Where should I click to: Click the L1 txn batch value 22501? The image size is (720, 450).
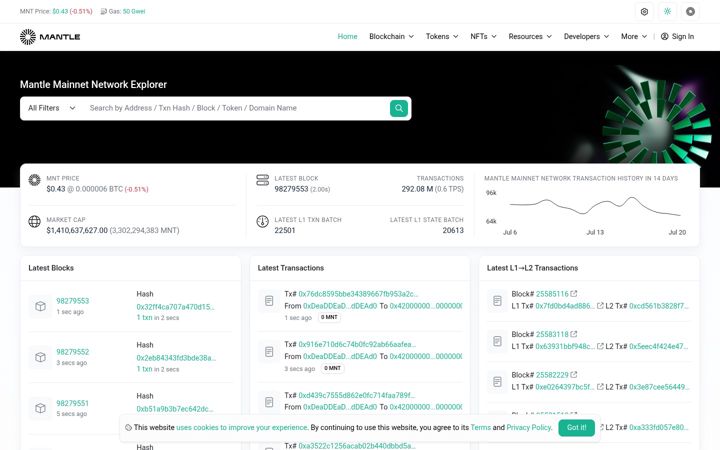coord(285,230)
